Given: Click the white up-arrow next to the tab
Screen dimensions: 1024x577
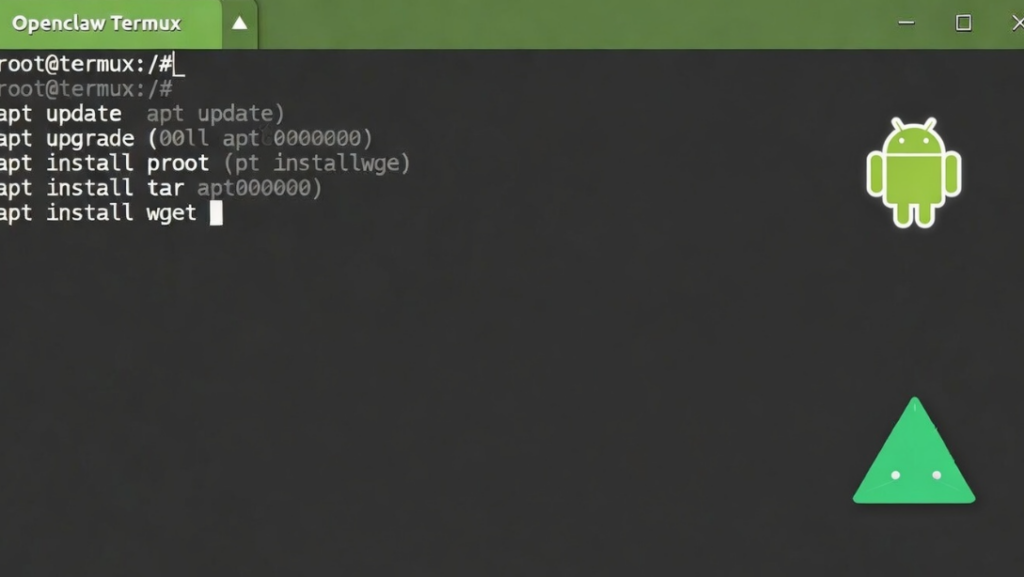Looking at the screenshot, I should click(x=239, y=23).
